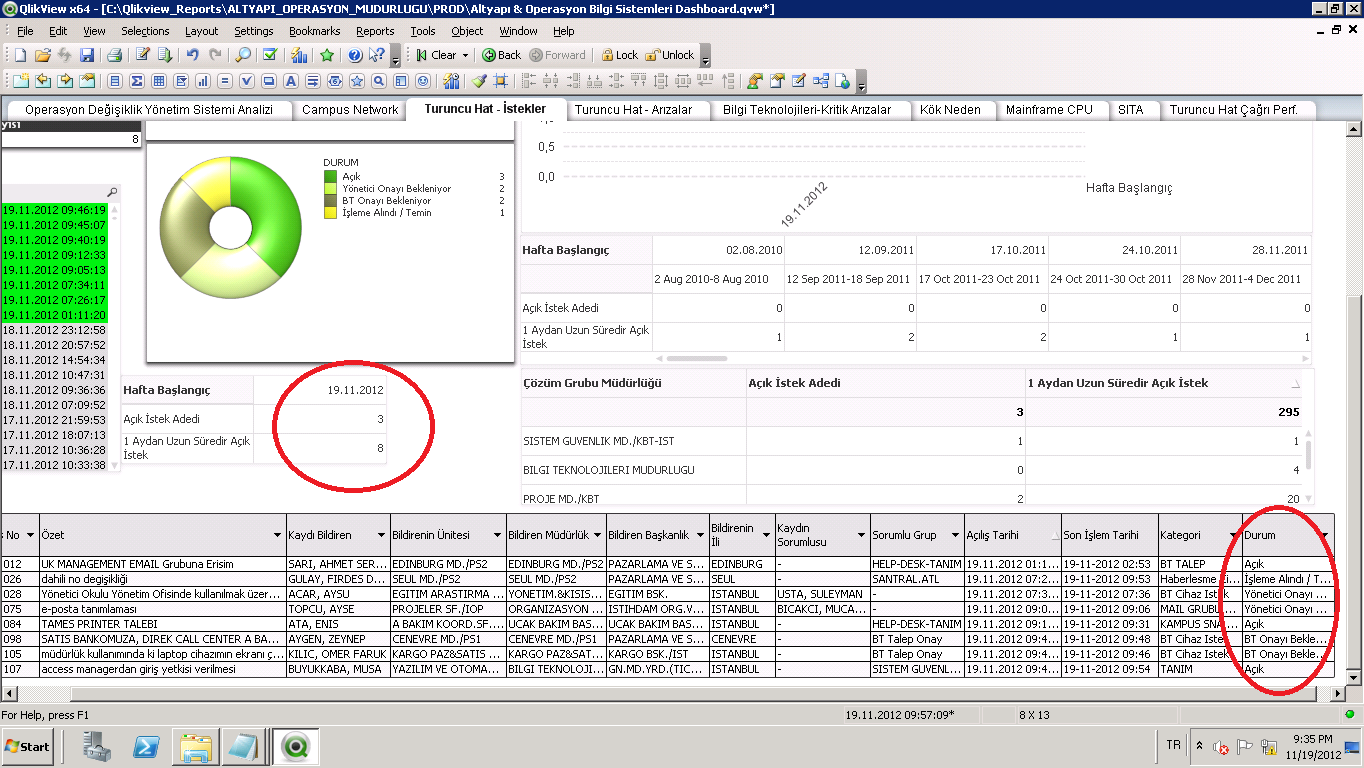Switch to the Campus Network tab
This screenshot has height=768, width=1364.
click(350, 110)
